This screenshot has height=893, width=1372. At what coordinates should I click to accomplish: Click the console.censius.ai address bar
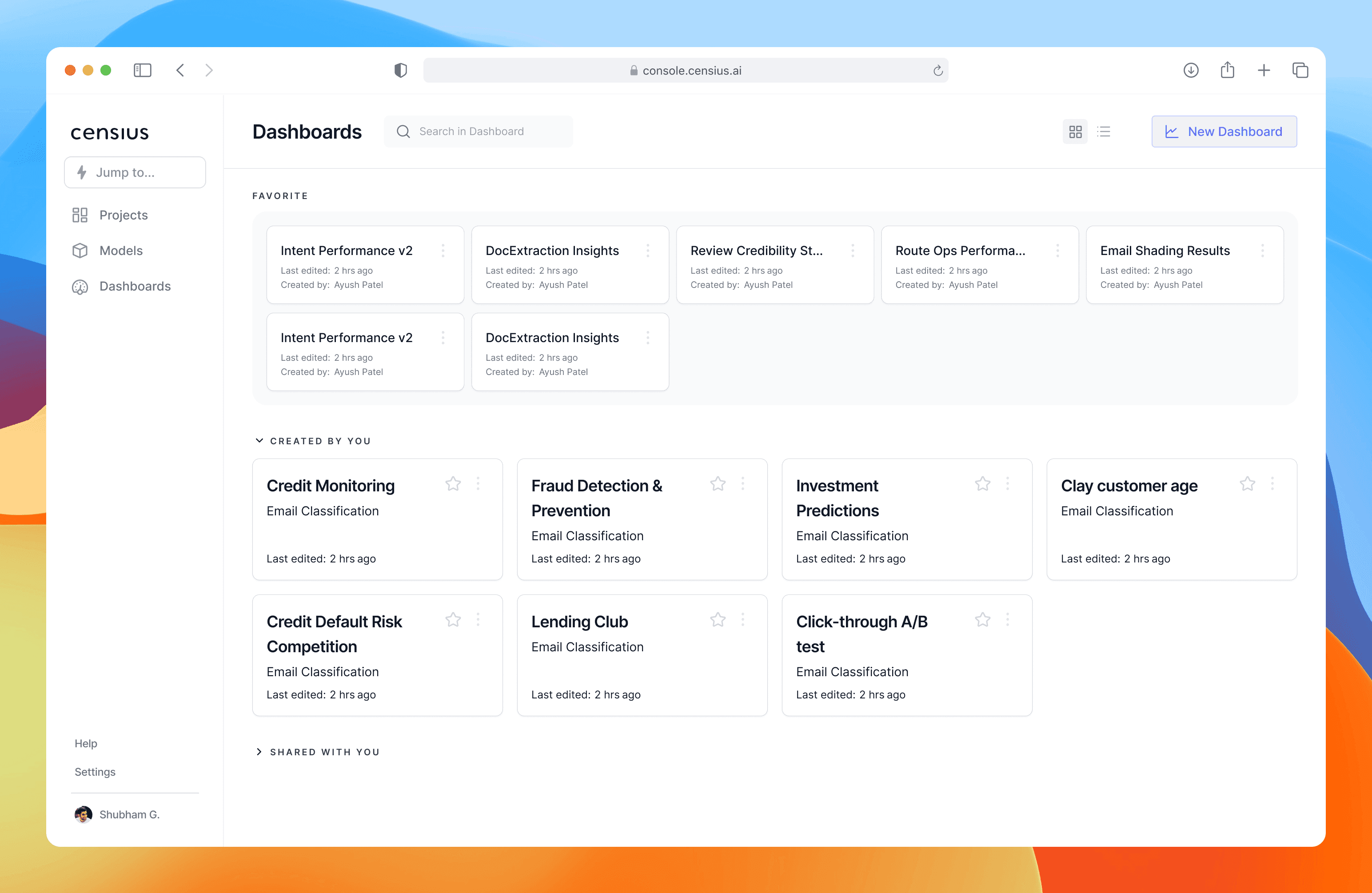click(686, 70)
